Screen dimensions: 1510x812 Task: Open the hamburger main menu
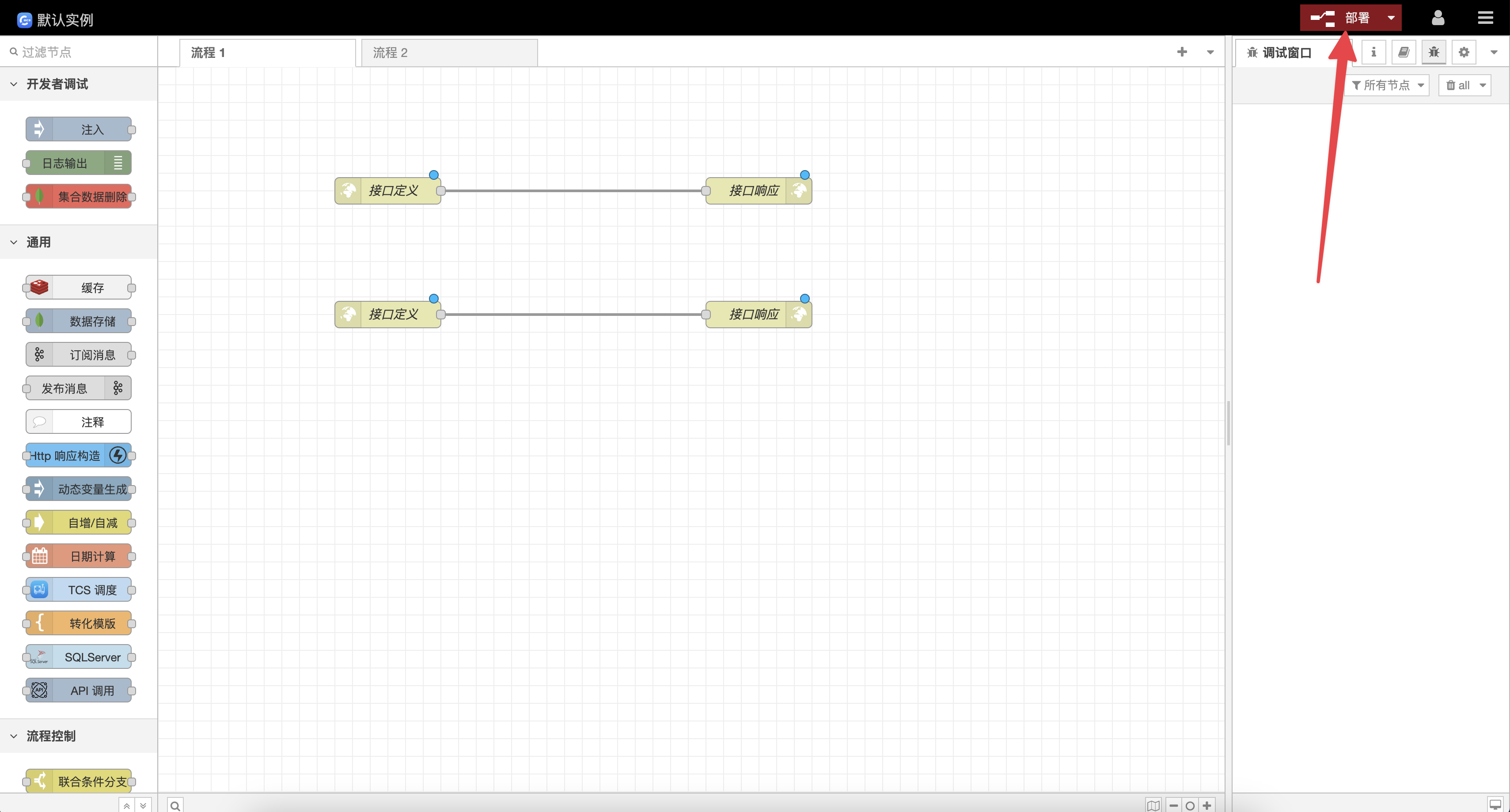point(1485,18)
